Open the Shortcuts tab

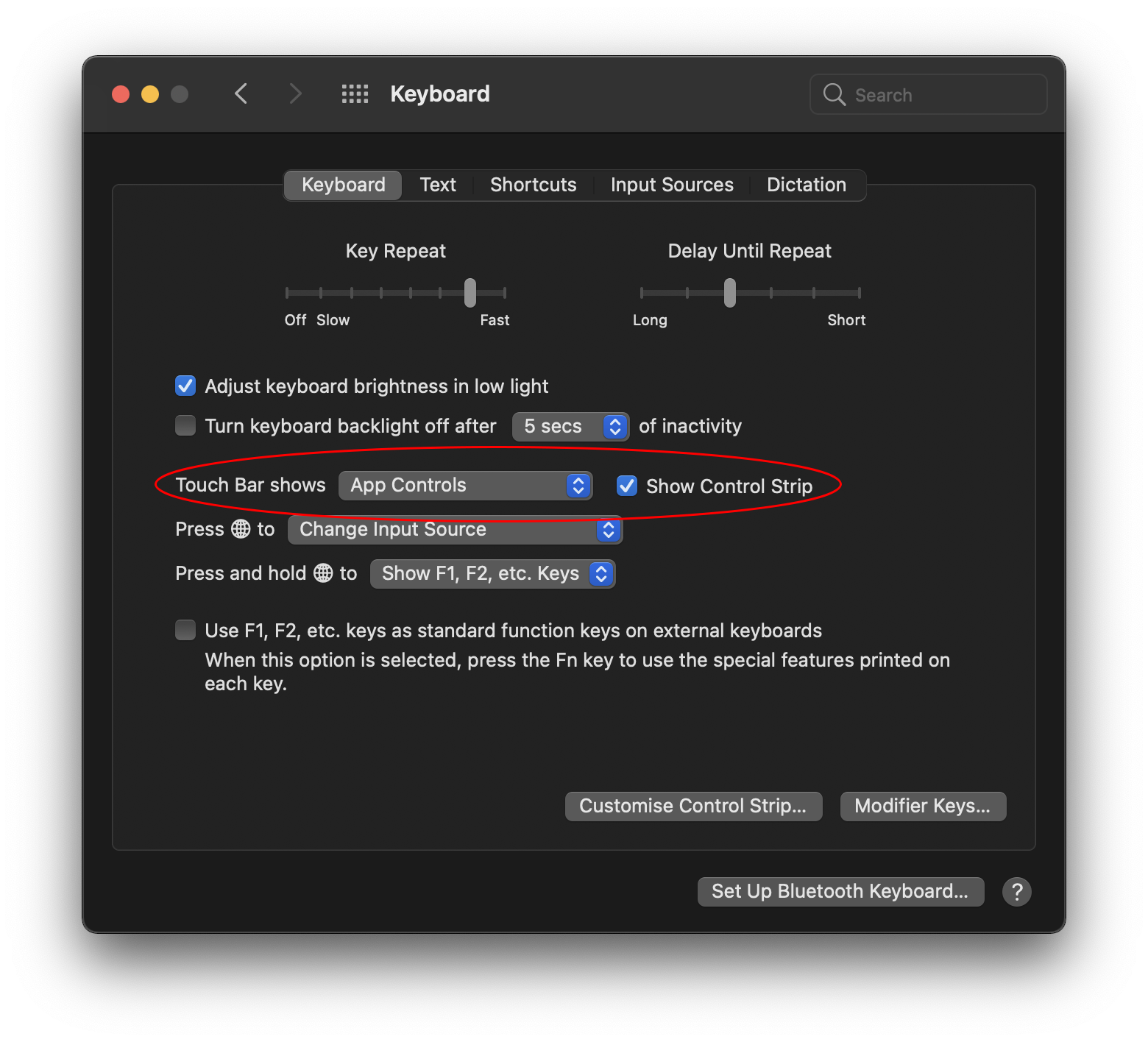pos(534,185)
